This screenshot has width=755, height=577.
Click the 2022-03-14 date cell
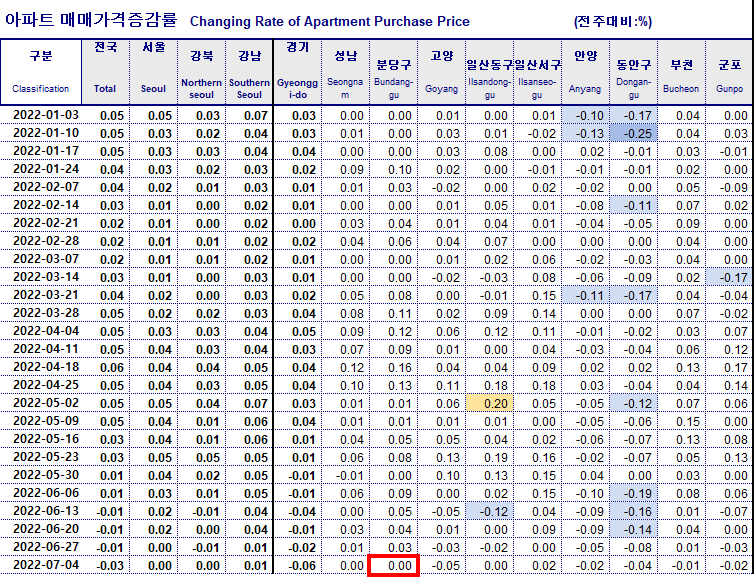(x=46, y=277)
